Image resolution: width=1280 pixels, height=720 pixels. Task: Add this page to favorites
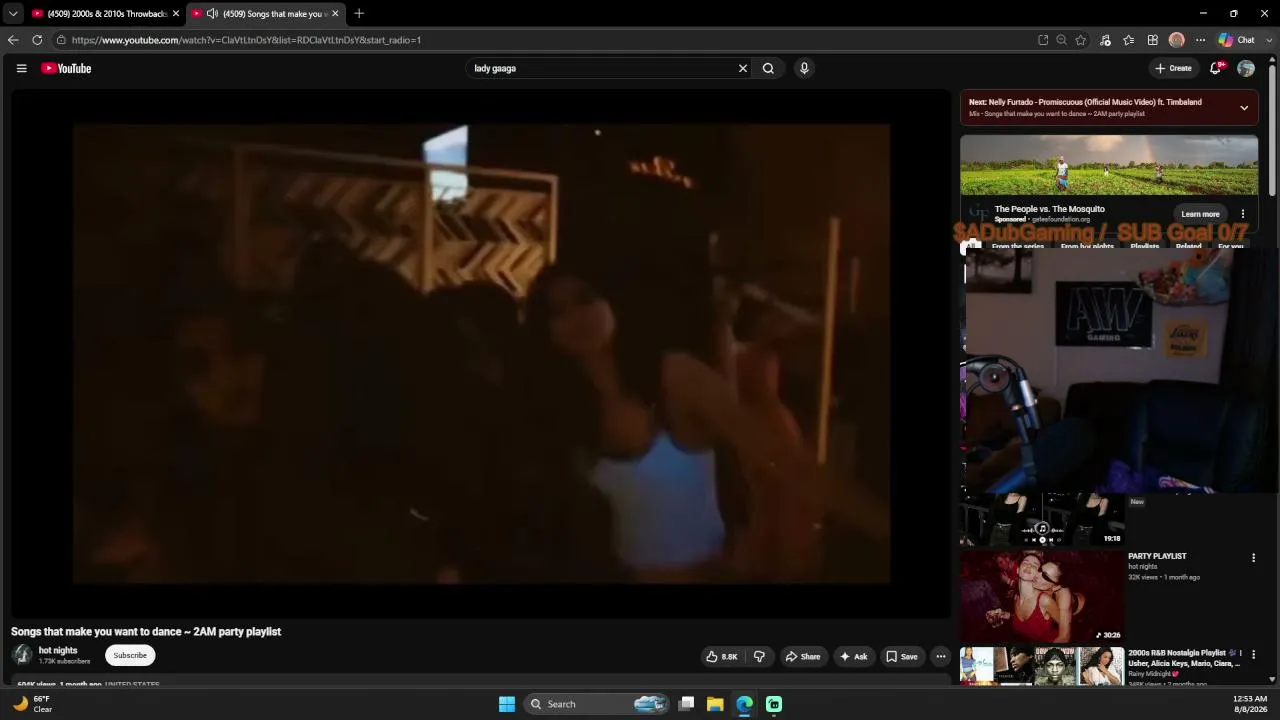click(1081, 40)
